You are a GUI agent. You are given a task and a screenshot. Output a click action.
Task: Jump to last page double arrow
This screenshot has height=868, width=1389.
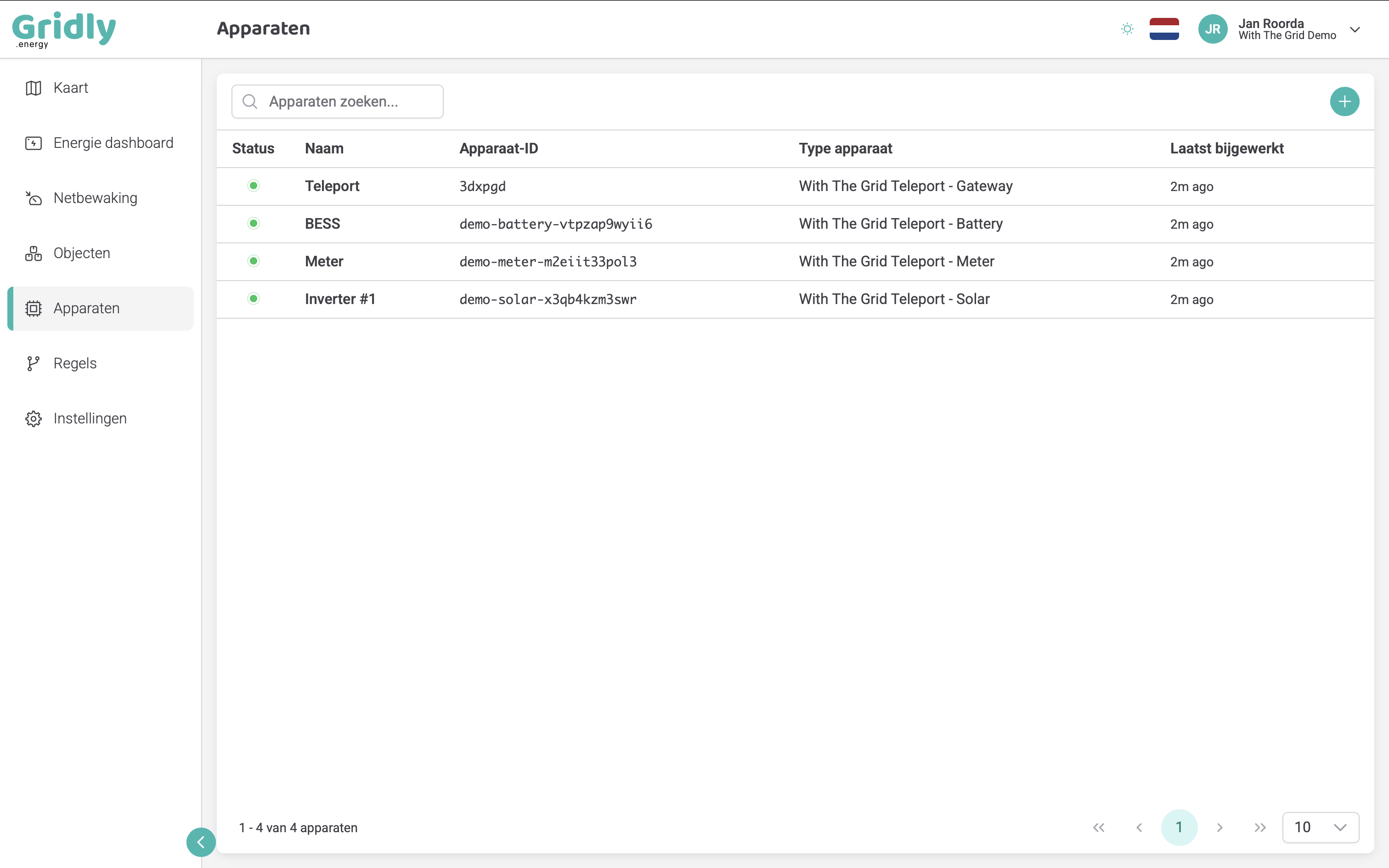[x=1260, y=827]
